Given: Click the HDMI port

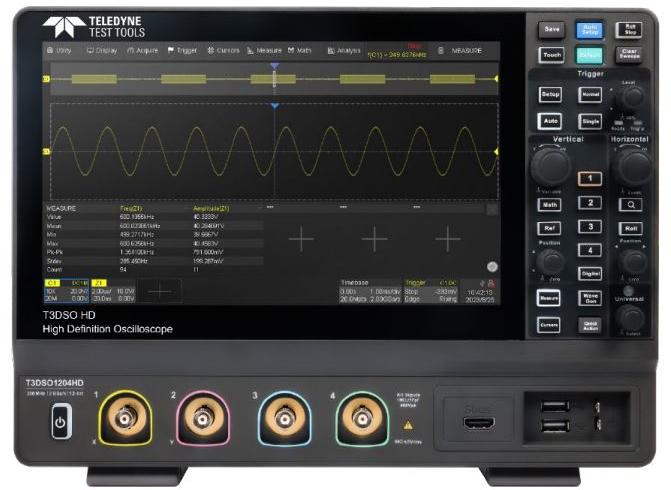Looking at the screenshot, I should click(x=478, y=422).
